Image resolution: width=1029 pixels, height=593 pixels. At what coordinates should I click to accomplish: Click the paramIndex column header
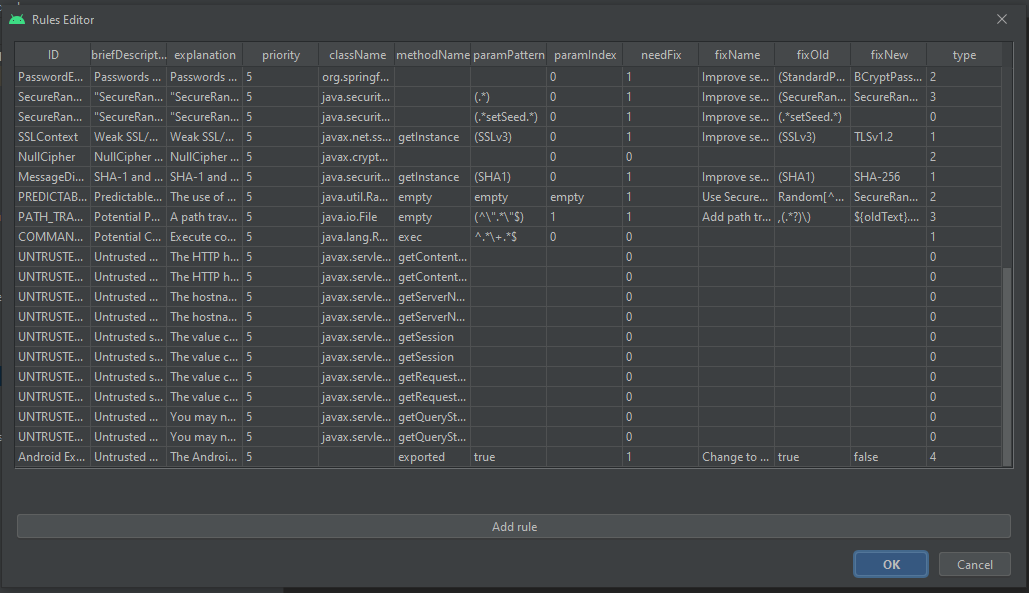[x=585, y=55]
